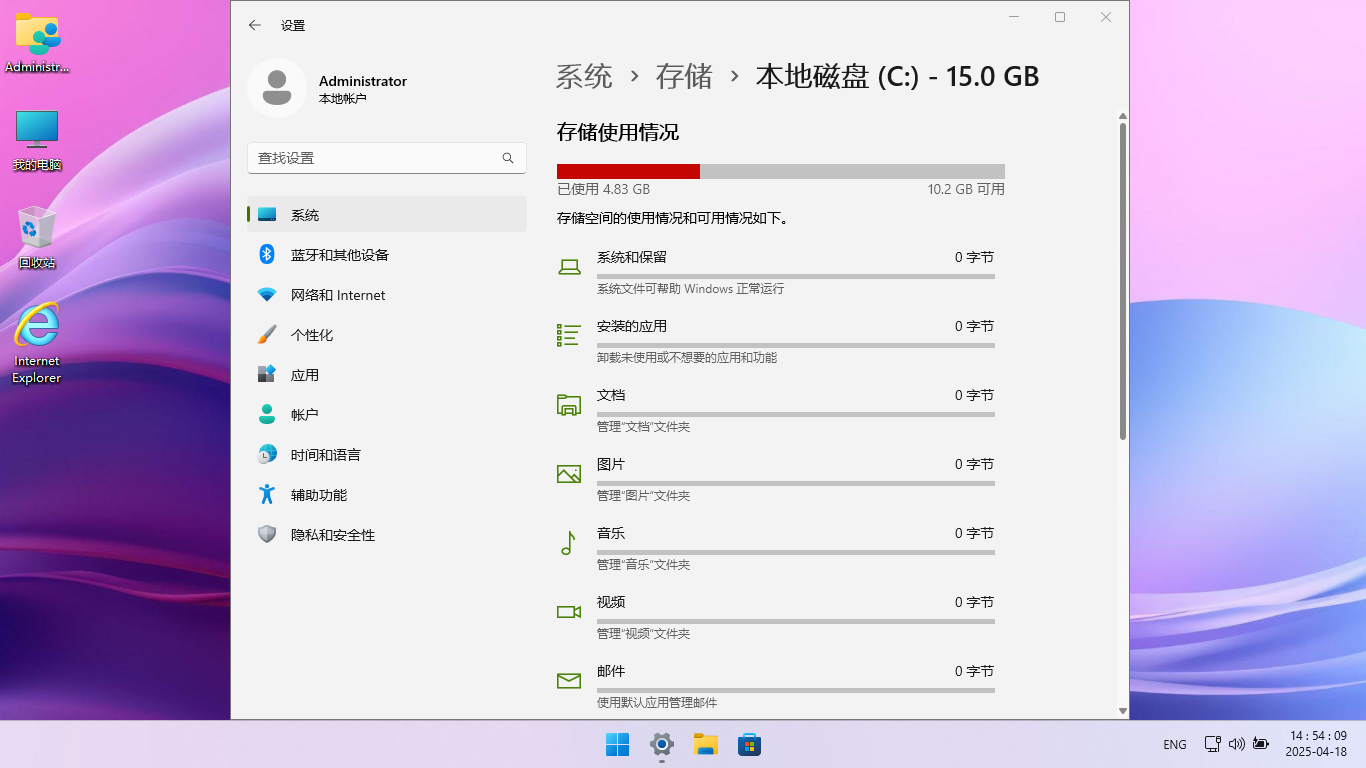This screenshot has width=1366, height=768.
Task: Click the ENG language indicator
Action: 1175,744
